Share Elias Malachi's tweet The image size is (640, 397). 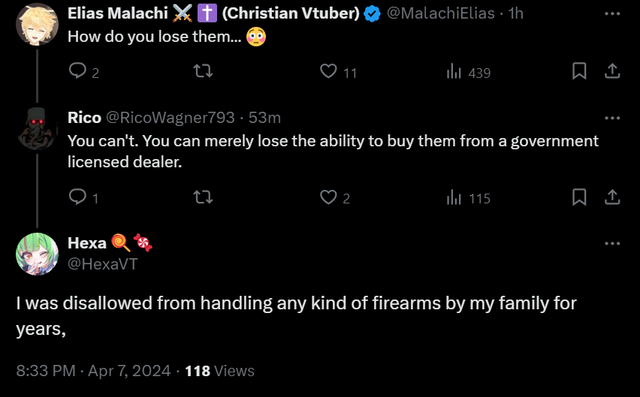pos(612,71)
